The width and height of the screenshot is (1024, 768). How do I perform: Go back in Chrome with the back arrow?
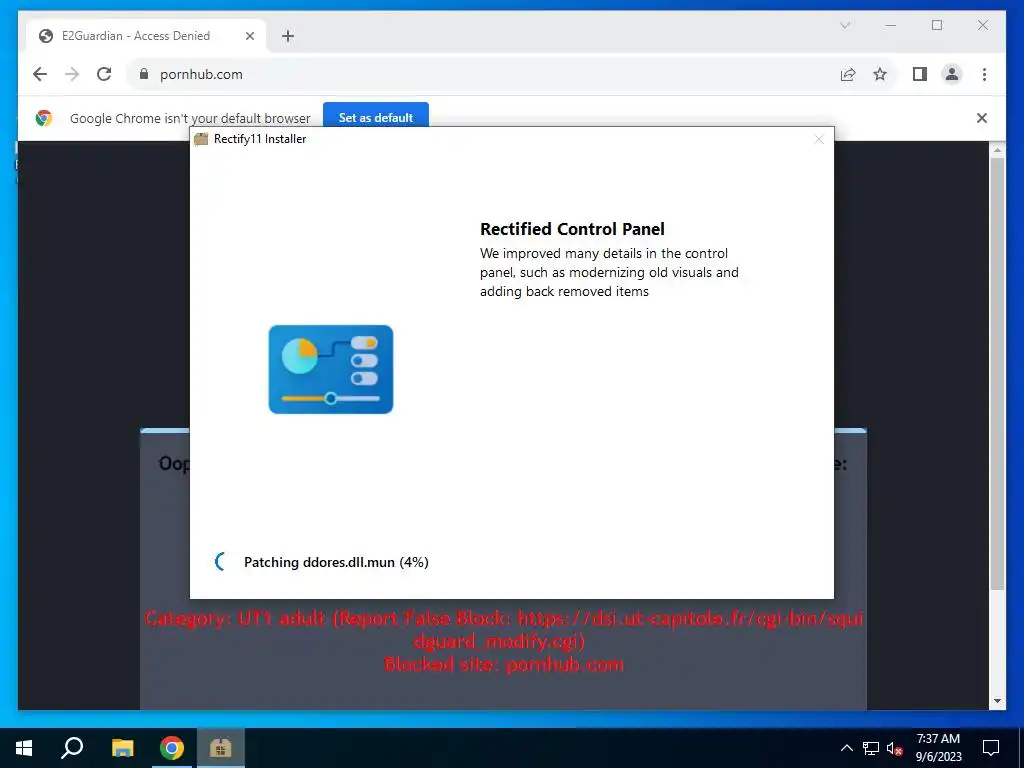40,74
